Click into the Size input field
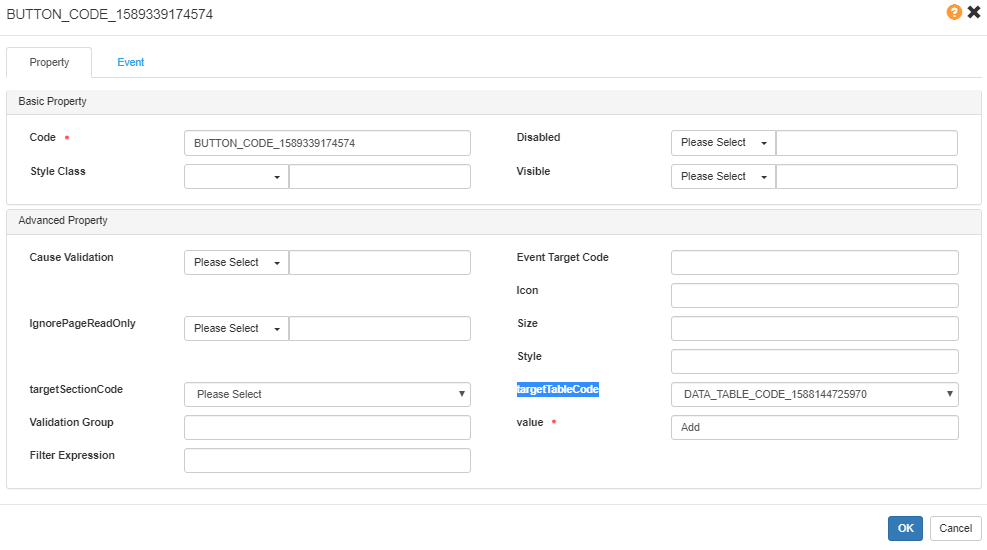Viewport: 987px width, 550px height. coord(814,329)
